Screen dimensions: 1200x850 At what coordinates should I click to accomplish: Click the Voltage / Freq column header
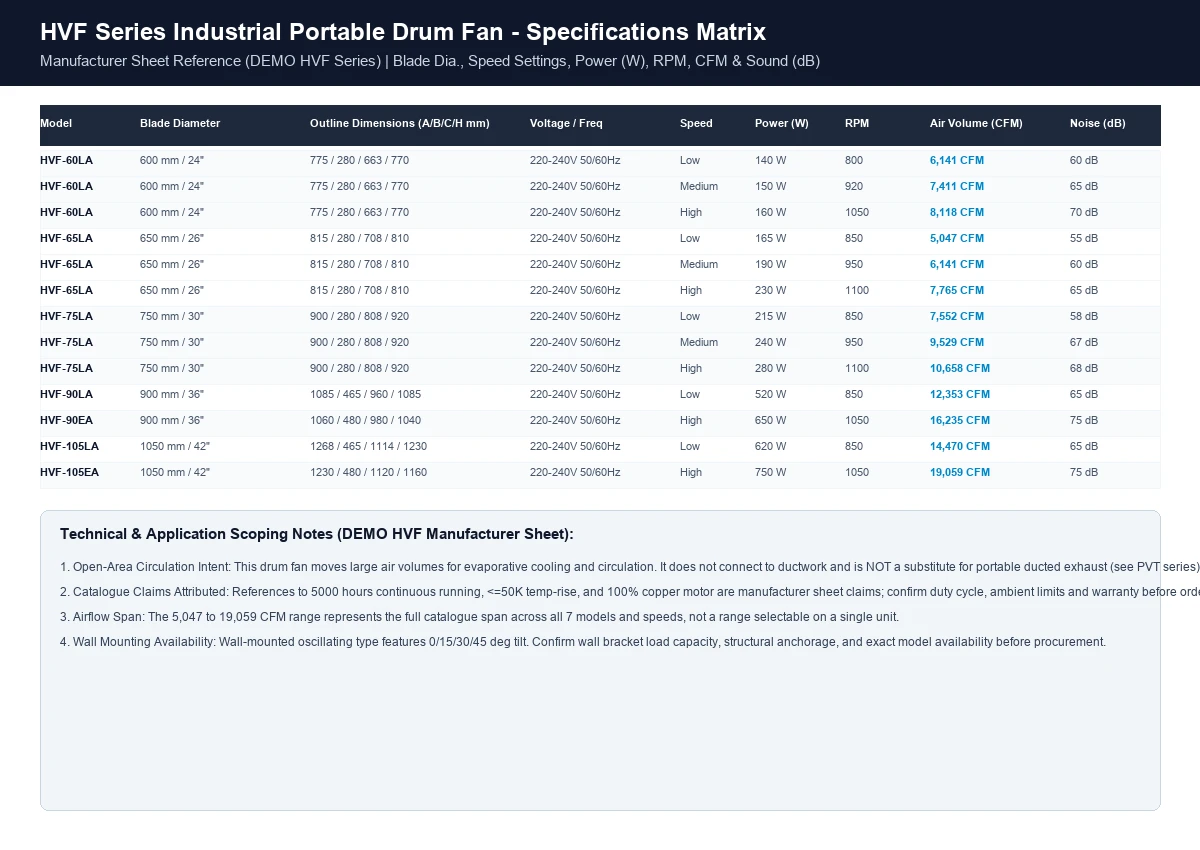[x=566, y=124]
